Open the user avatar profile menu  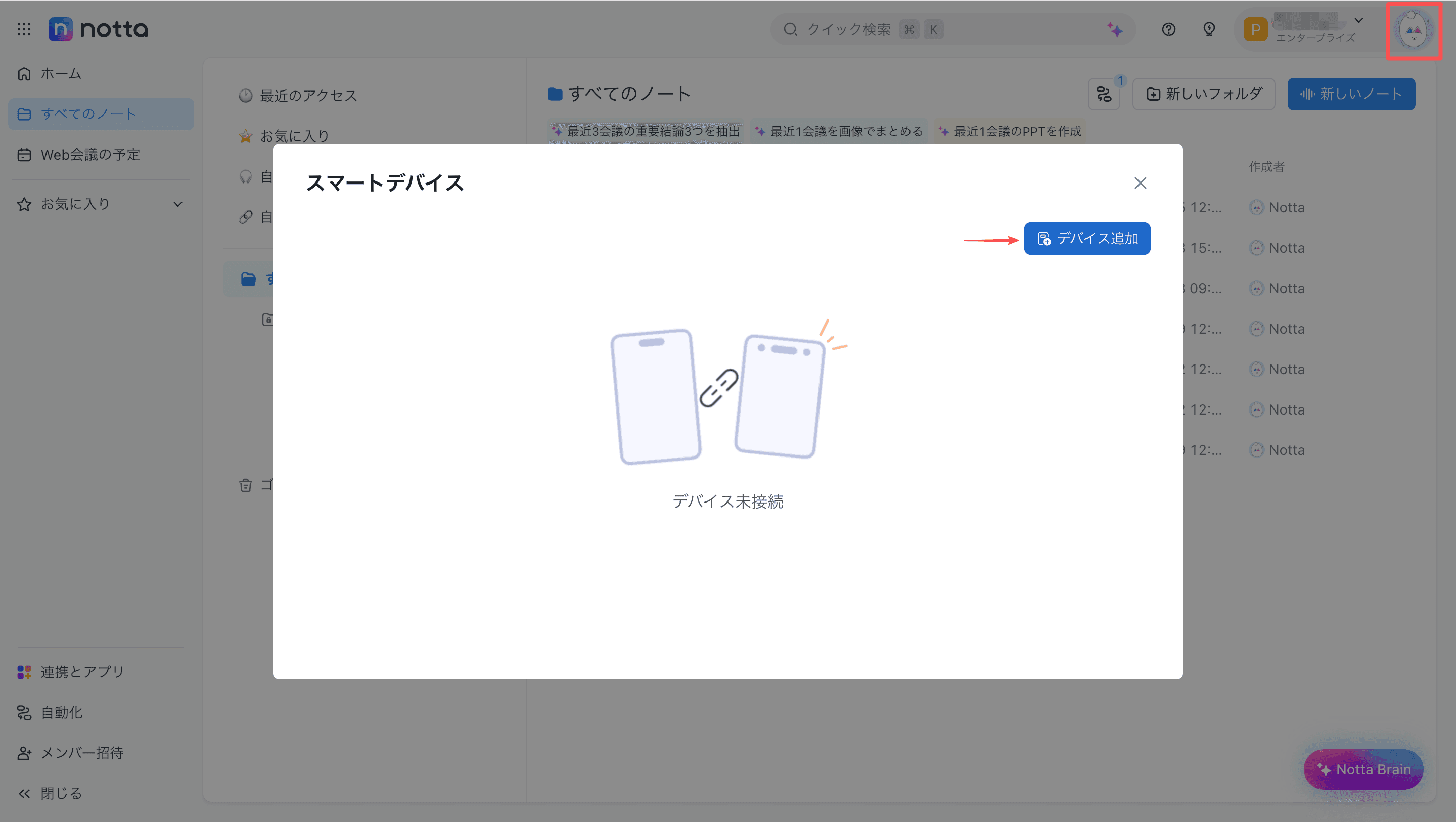(1413, 30)
